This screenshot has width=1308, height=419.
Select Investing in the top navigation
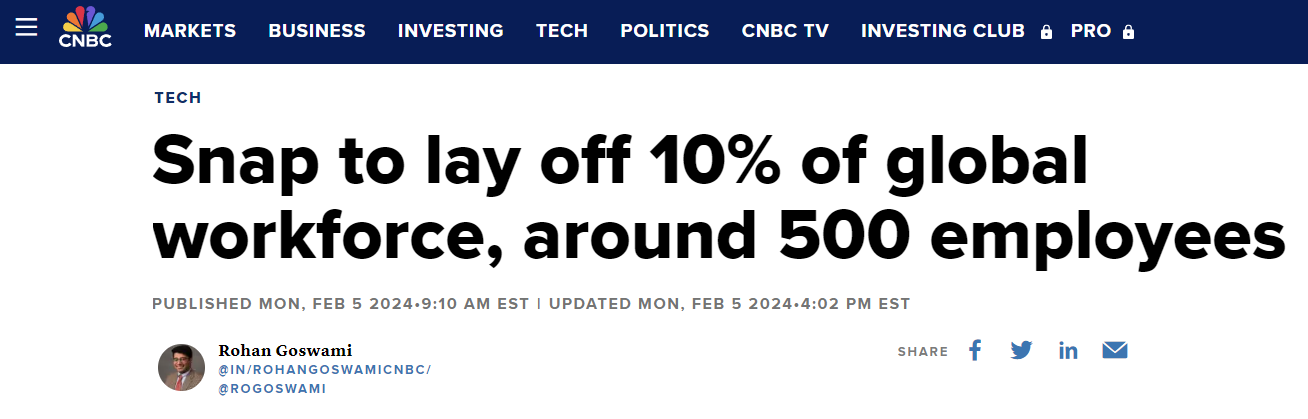[451, 31]
